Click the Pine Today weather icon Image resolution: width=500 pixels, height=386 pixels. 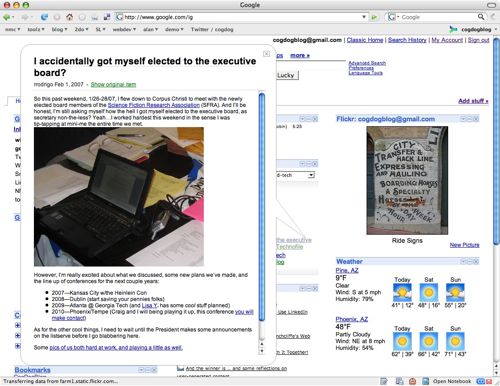(402, 292)
